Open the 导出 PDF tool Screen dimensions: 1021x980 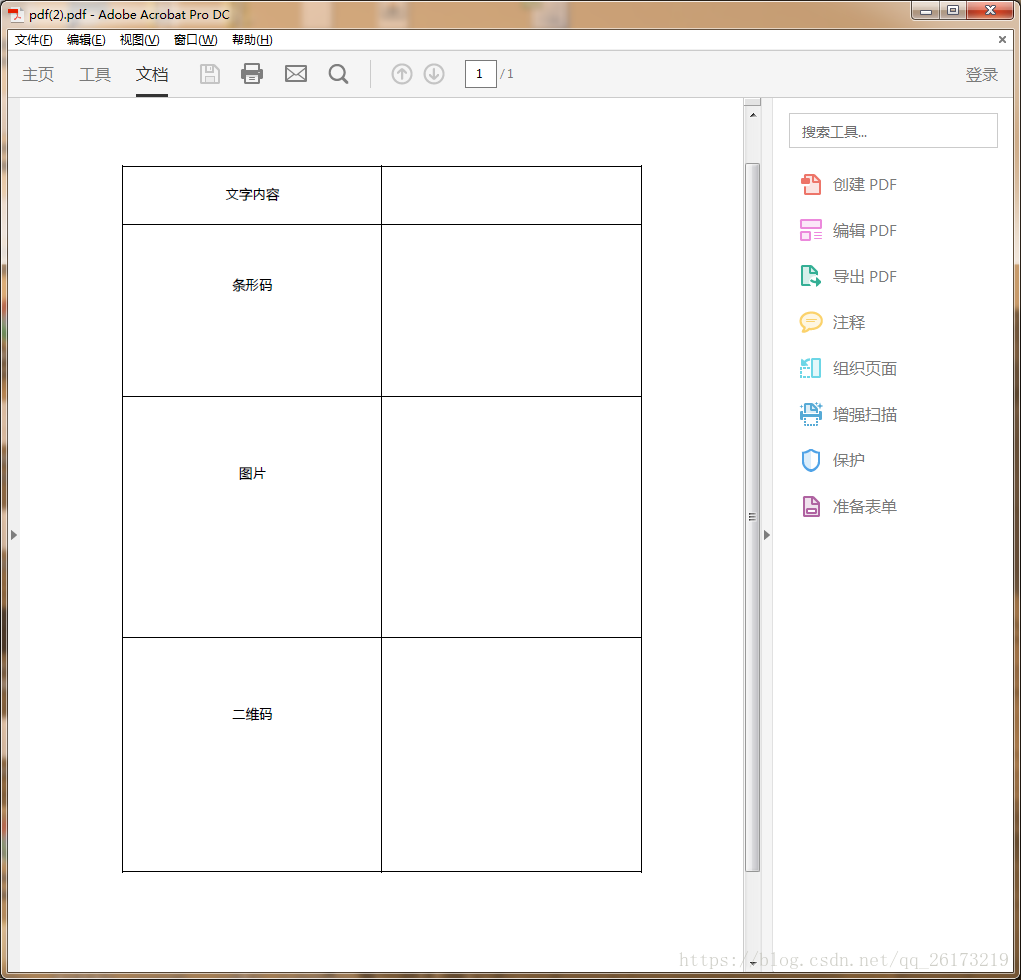866,276
